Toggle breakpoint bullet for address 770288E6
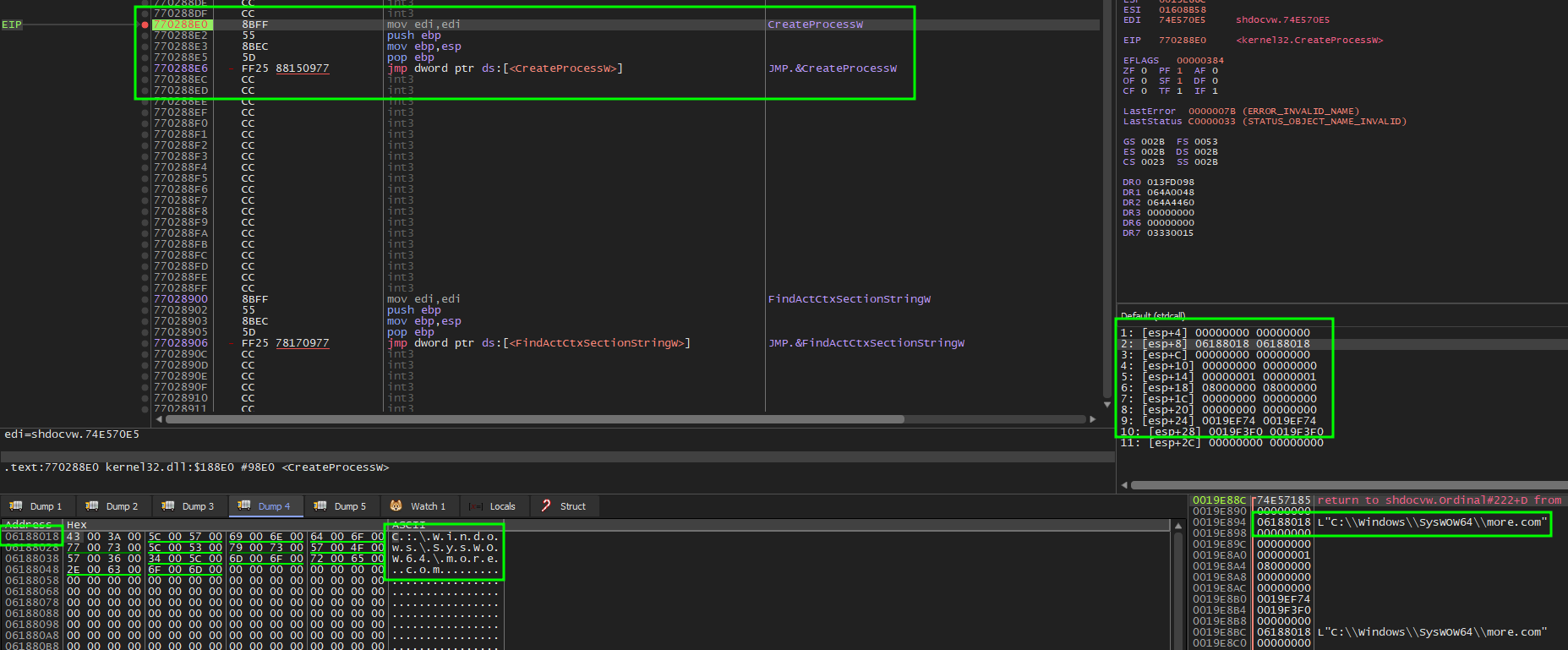This screenshot has height=650, width=1568. 145,68
